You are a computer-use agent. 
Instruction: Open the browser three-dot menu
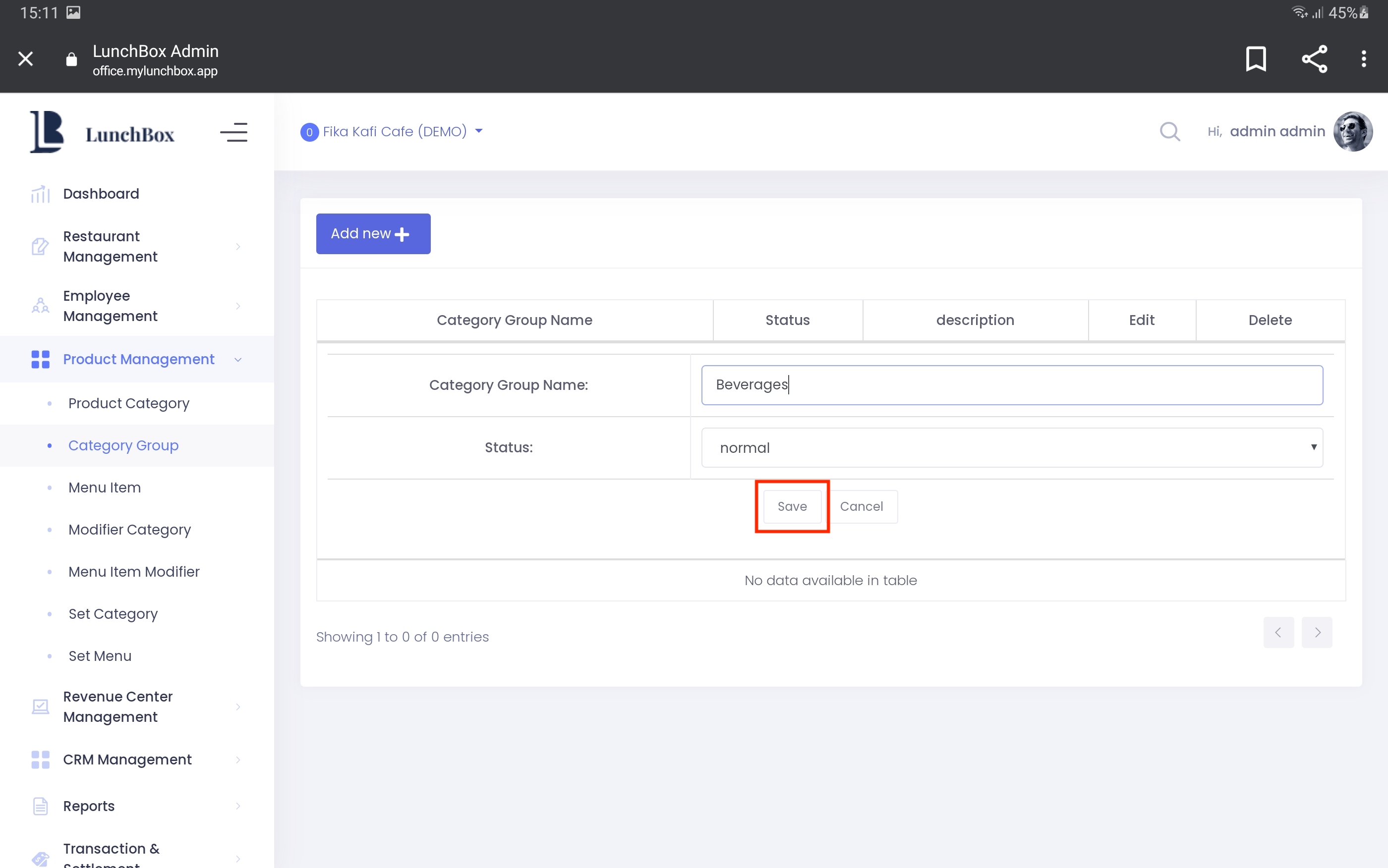1363,58
